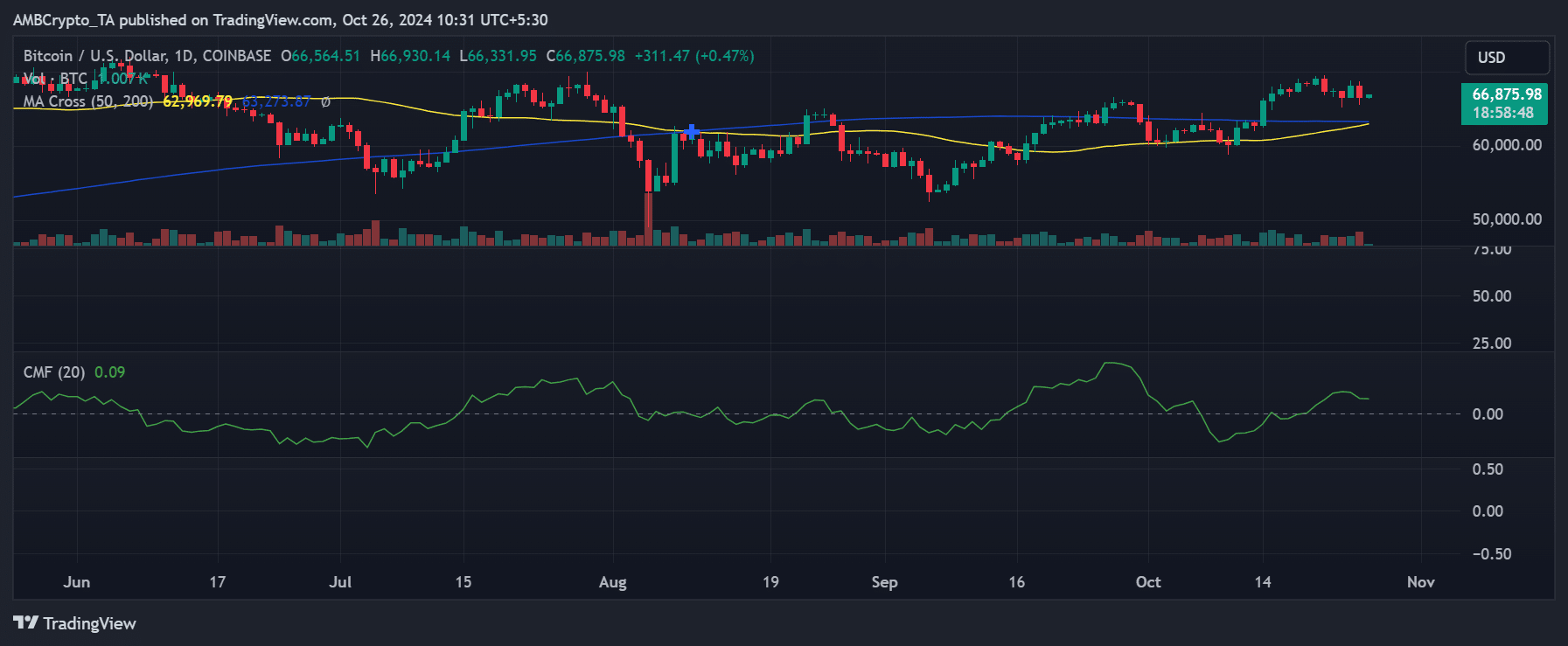Viewport: 1568px width, 646px height.
Task: Click the bar countdown timer 18:58:48
Action: click(x=1502, y=113)
